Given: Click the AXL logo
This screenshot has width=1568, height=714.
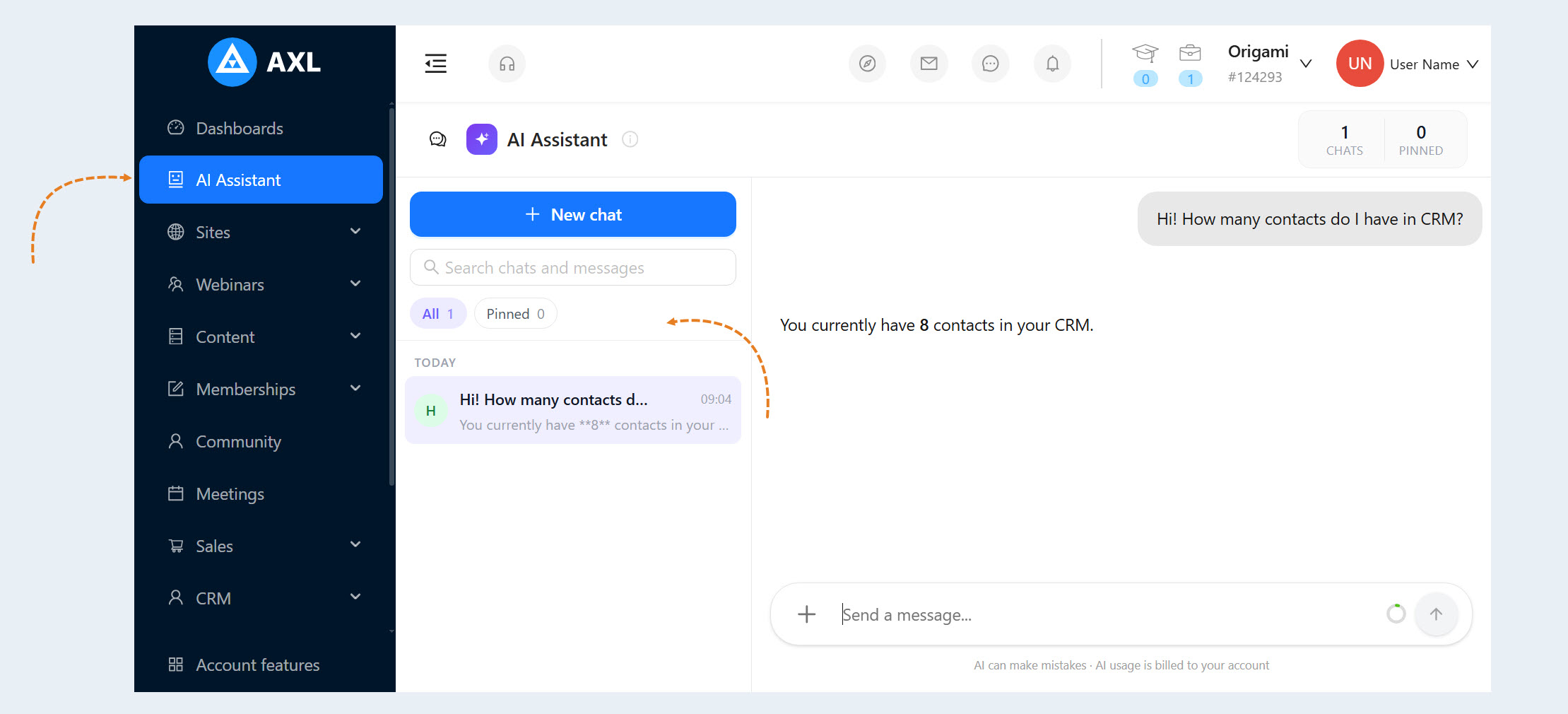Looking at the screenshot, I should (264, 62).
